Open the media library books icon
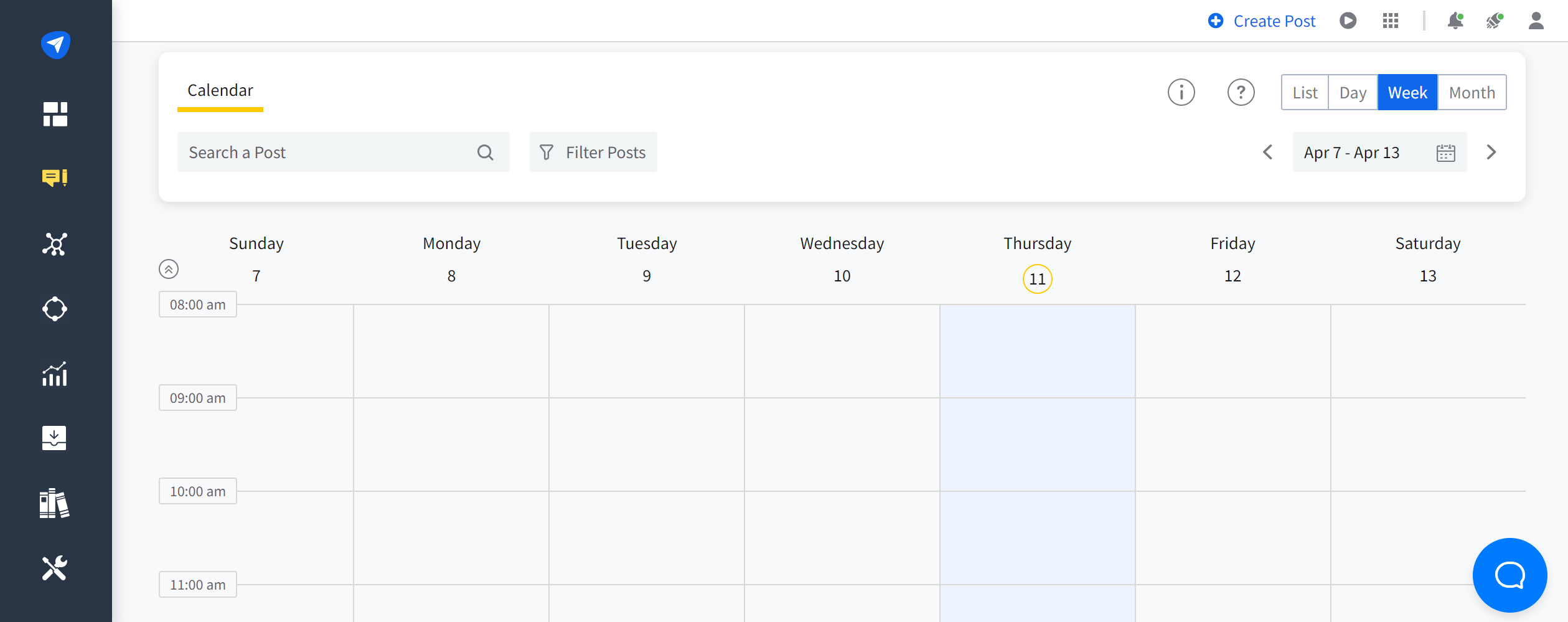Viewport: 1568px width, 622px height. [55, 503]
